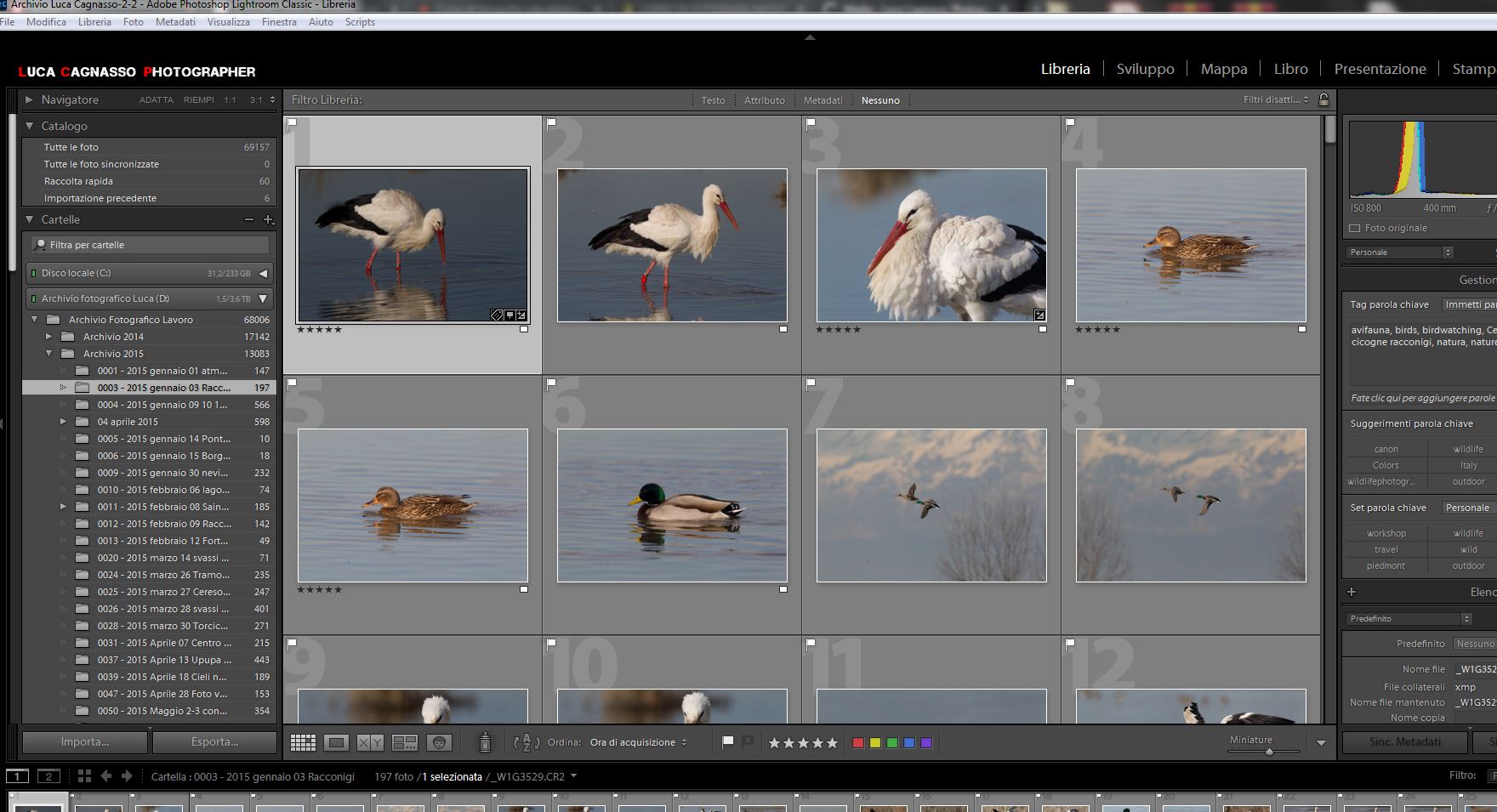This screenshot has height=812, width=1497.
Task: Collapse the Cartelle panel
Action: pos(29,219)
